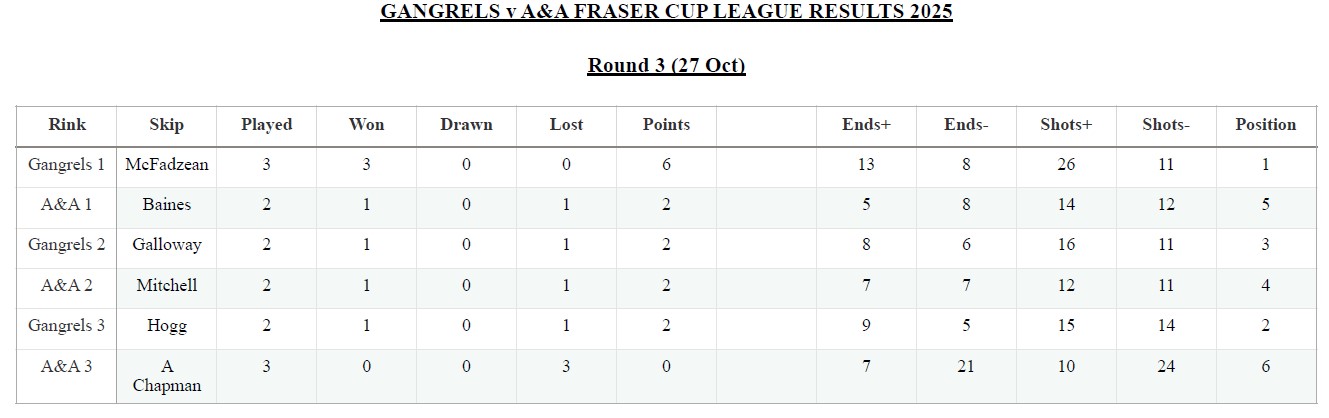Click the Hogg skip cell
The height and width of the screenshot is (418, 1329).
(166, 326)
